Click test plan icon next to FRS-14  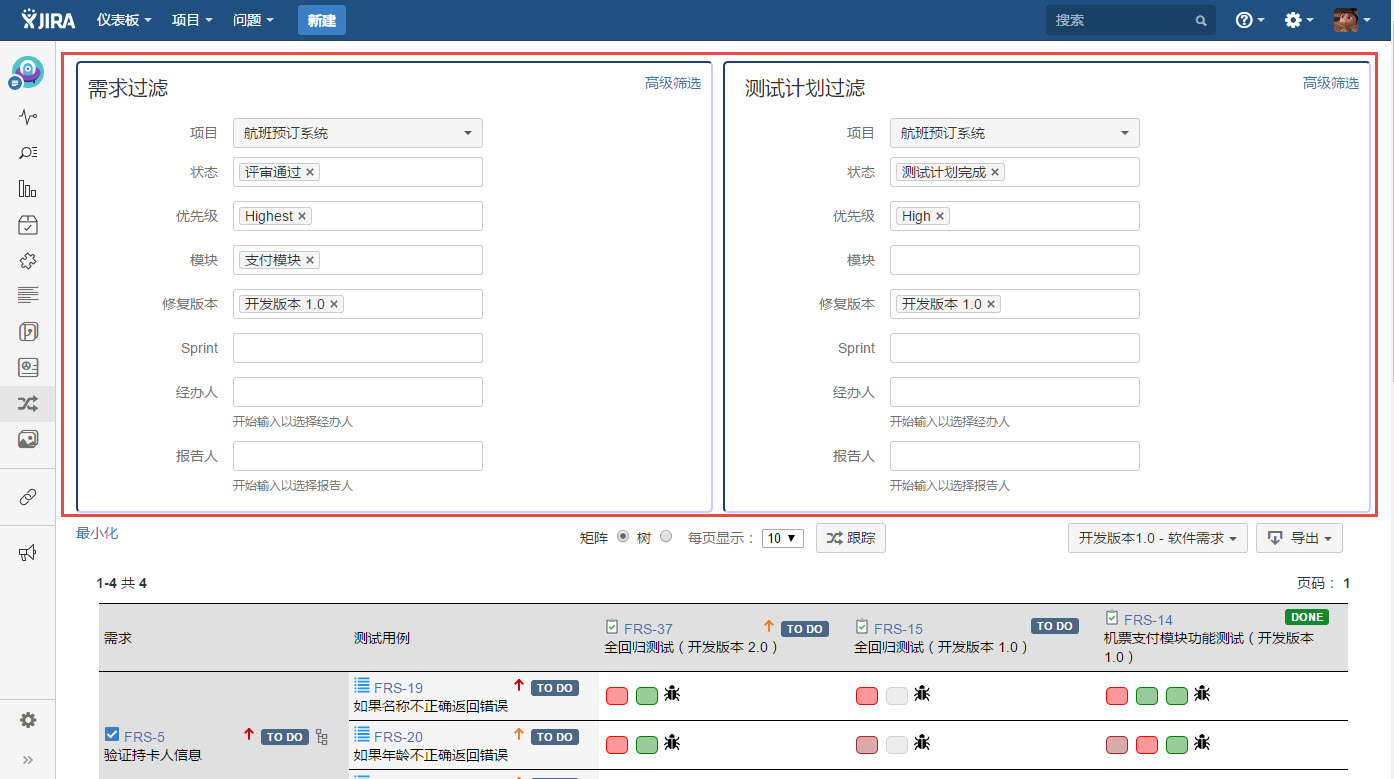pos(1112,618)
